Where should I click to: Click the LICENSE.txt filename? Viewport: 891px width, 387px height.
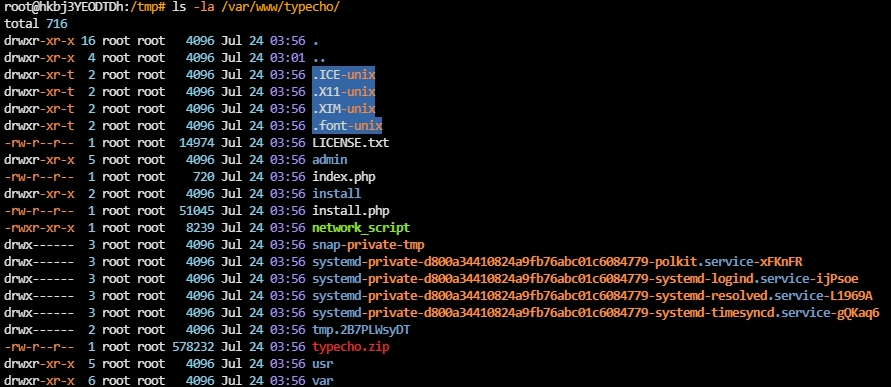pos(351,143)
